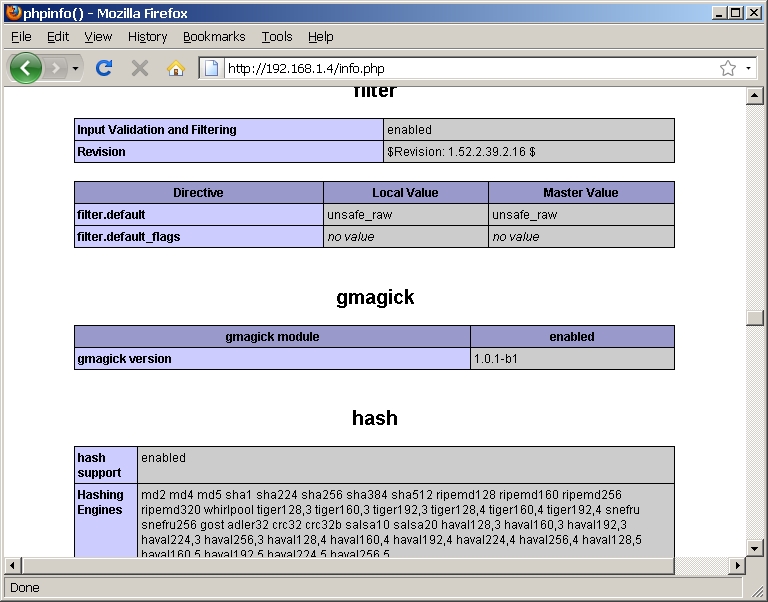Open the Bookmarks menu

coord(214,37)
